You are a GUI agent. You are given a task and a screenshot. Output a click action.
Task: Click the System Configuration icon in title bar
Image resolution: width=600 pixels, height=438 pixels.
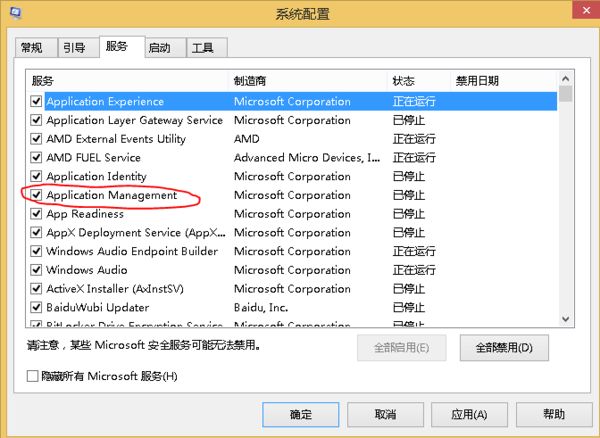15,13
